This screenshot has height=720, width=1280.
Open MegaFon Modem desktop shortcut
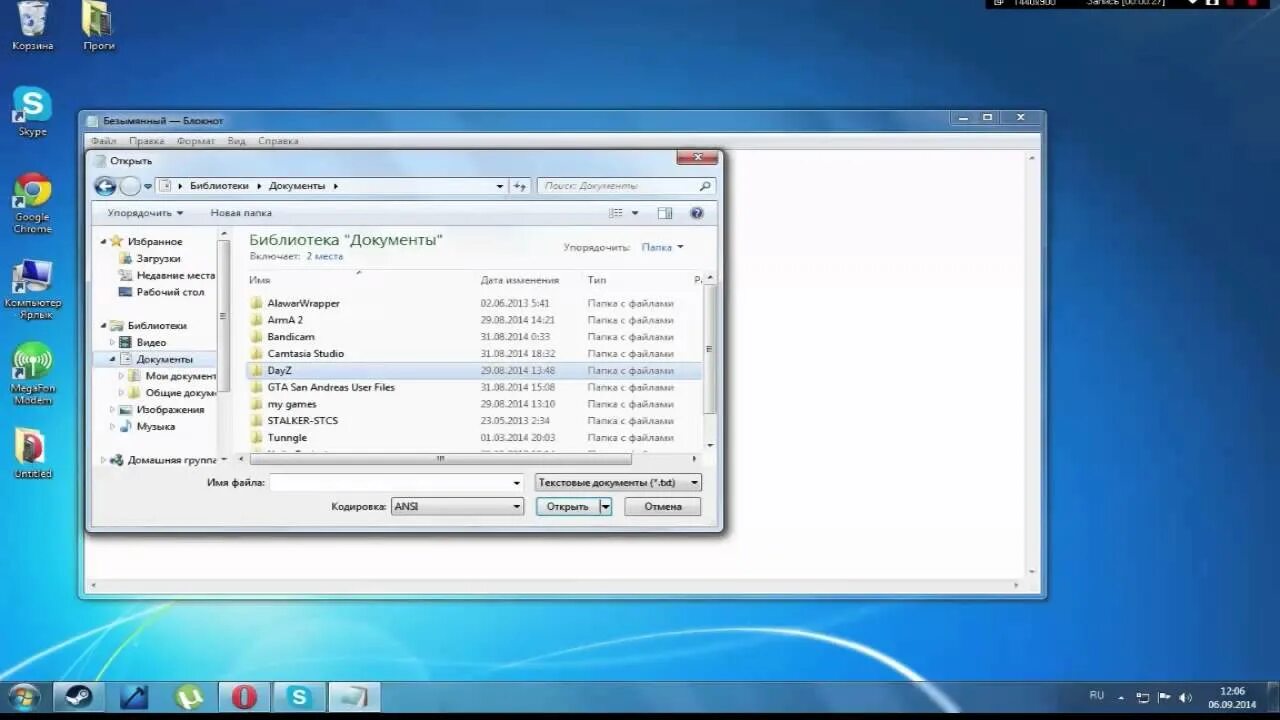tap(32, 375)
